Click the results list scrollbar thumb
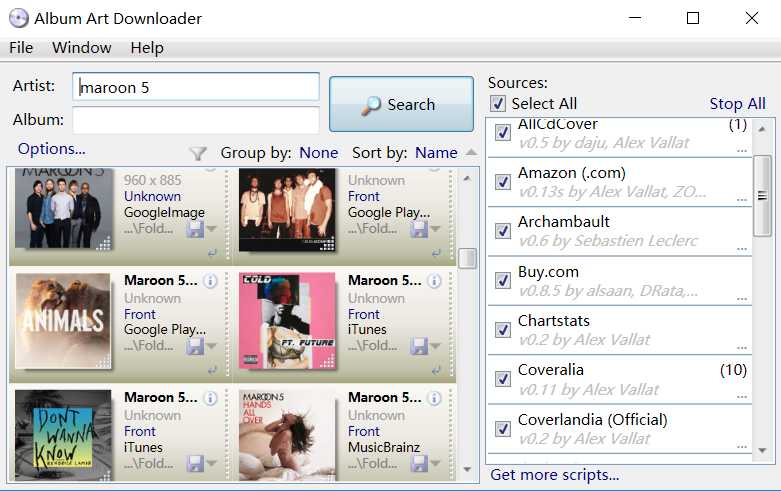781x491 pixels. coord(467,258)
